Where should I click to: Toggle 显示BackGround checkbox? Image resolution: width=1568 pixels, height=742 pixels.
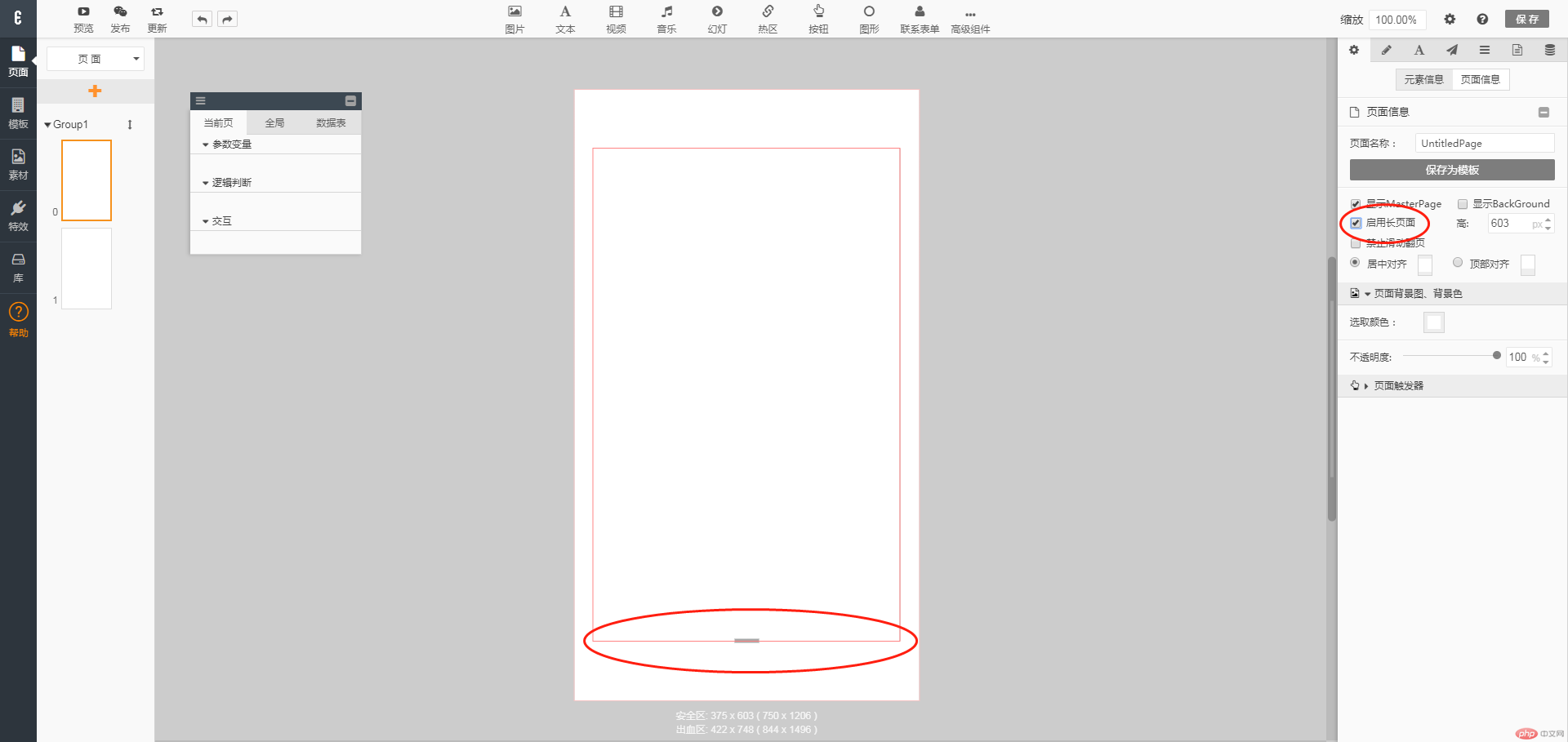tap(1463, 204)
